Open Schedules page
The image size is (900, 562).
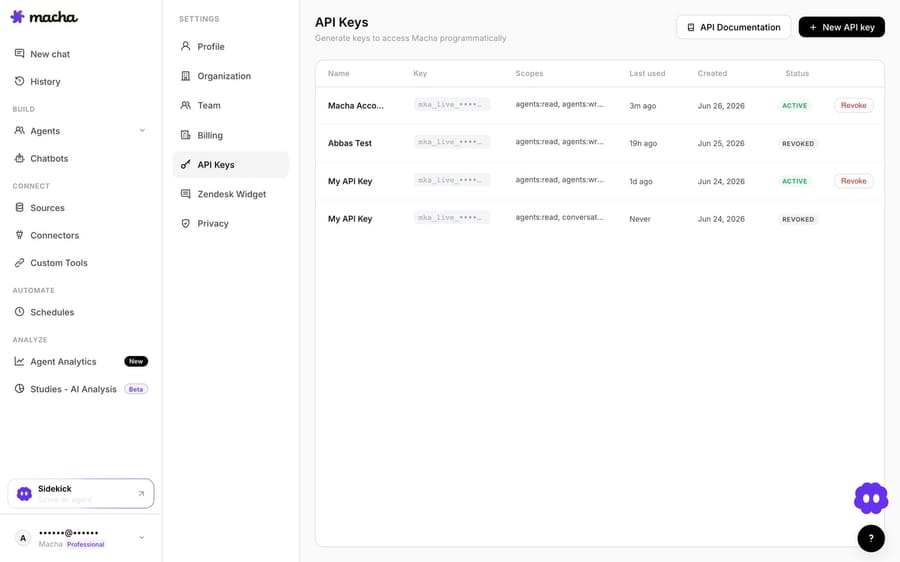80,312
